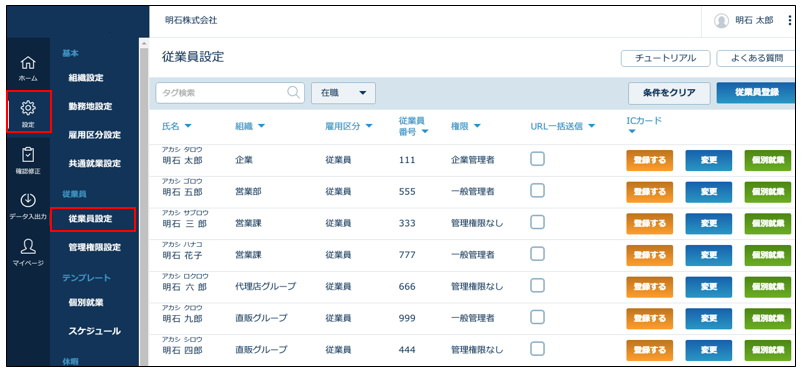Tick URL一括送信 checkbox for 明石 六郎
803x371 pixels.
(537, 285)
